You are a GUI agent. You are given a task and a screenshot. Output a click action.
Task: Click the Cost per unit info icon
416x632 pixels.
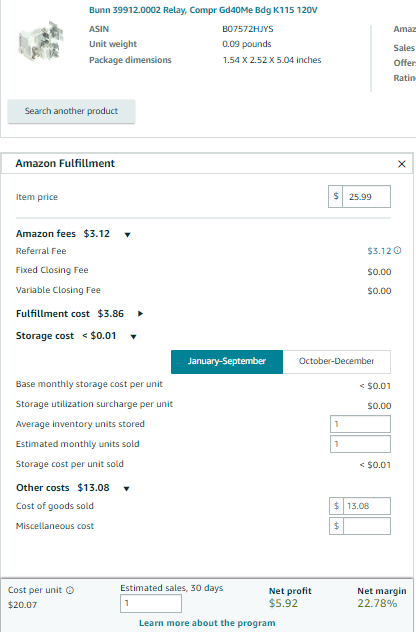(x=70, y=590)
